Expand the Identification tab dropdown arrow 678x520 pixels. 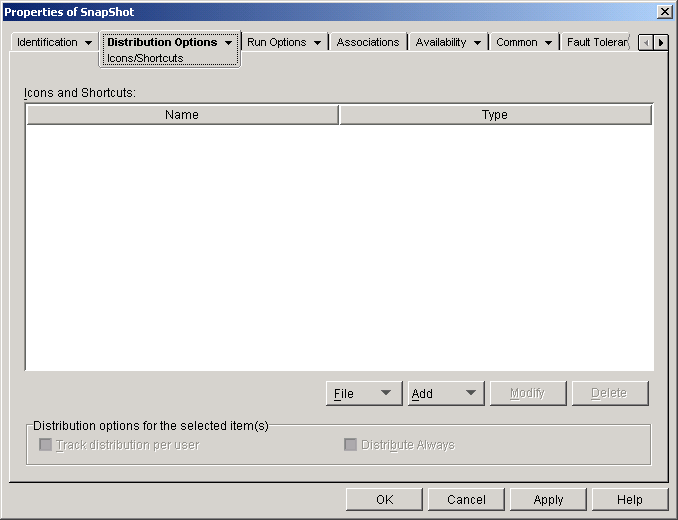pyautogui.click(x=88, y=43)
